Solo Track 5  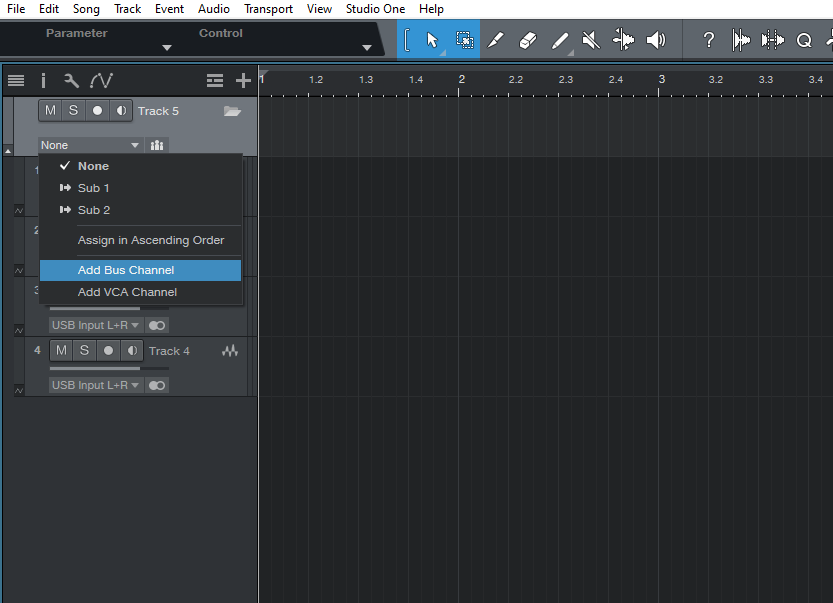pos(73,111)
